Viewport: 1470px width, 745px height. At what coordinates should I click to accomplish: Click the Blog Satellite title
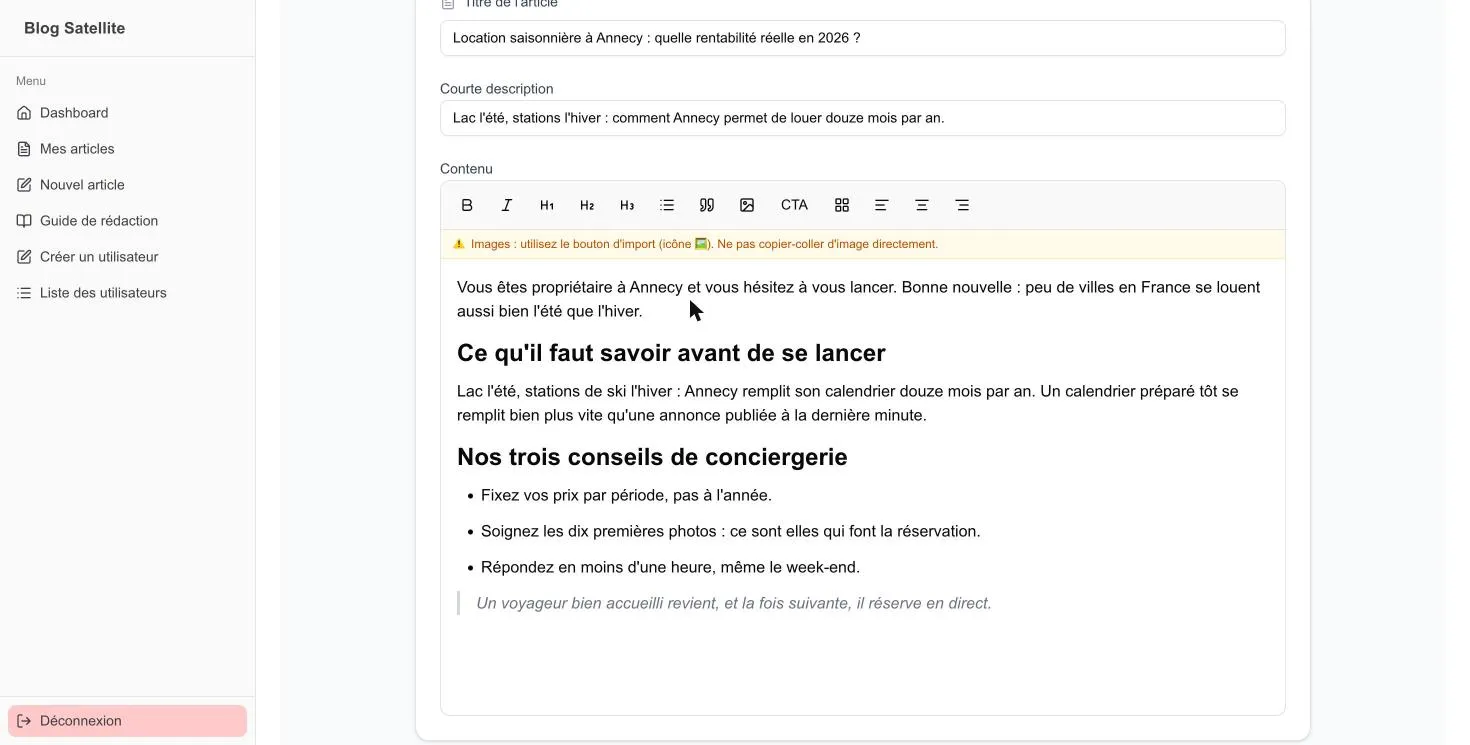point(74,28)
